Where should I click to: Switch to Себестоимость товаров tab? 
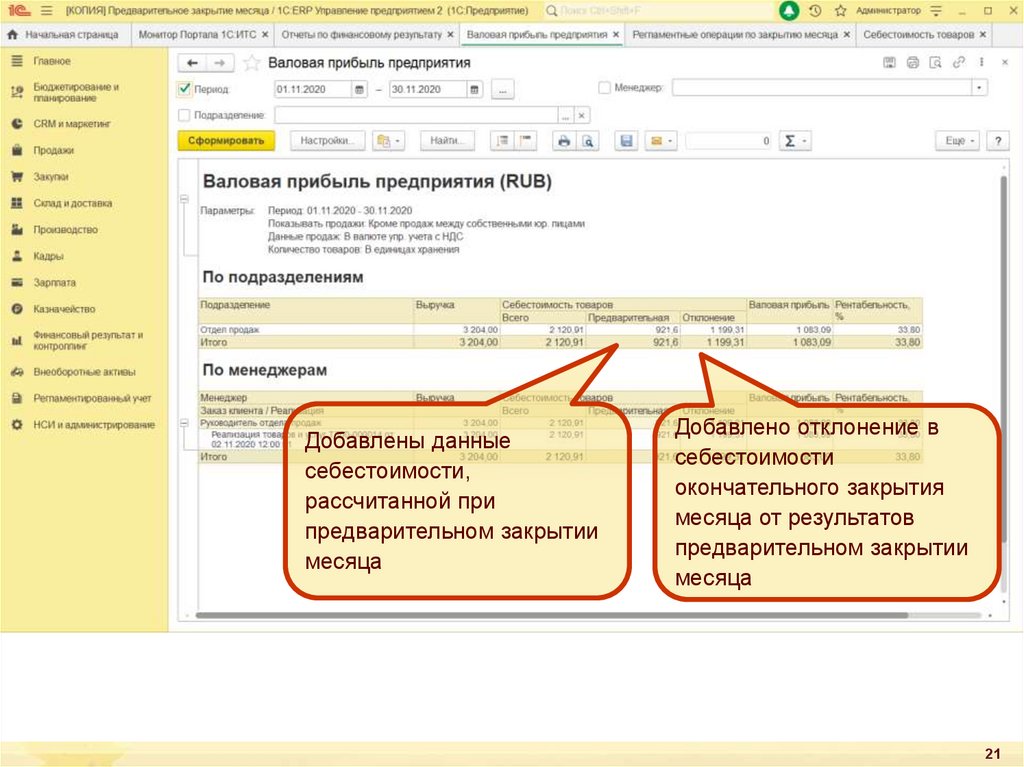[x=918, y=34]
